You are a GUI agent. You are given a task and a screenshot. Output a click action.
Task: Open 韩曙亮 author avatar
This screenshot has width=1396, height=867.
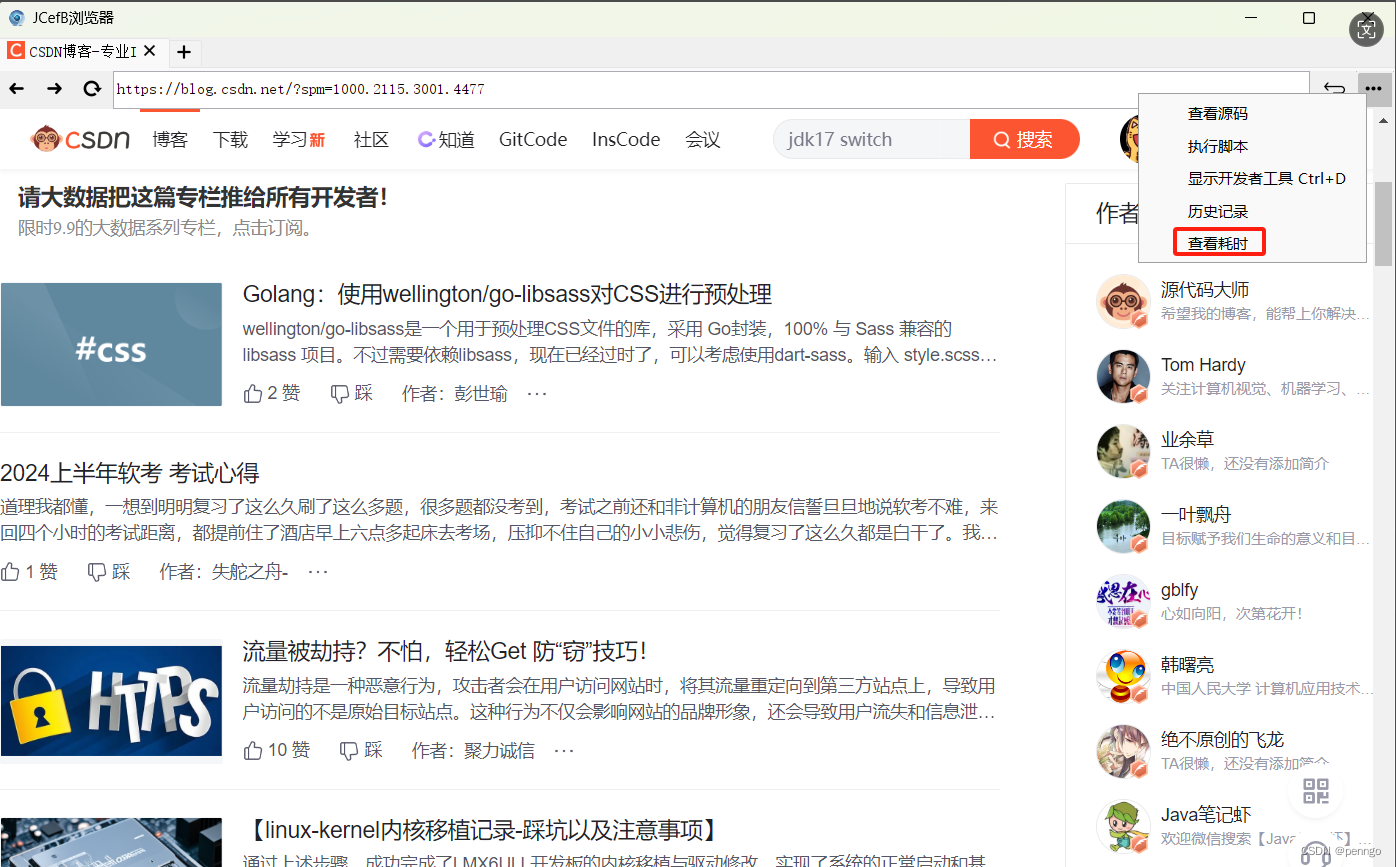pos(1123,676)
